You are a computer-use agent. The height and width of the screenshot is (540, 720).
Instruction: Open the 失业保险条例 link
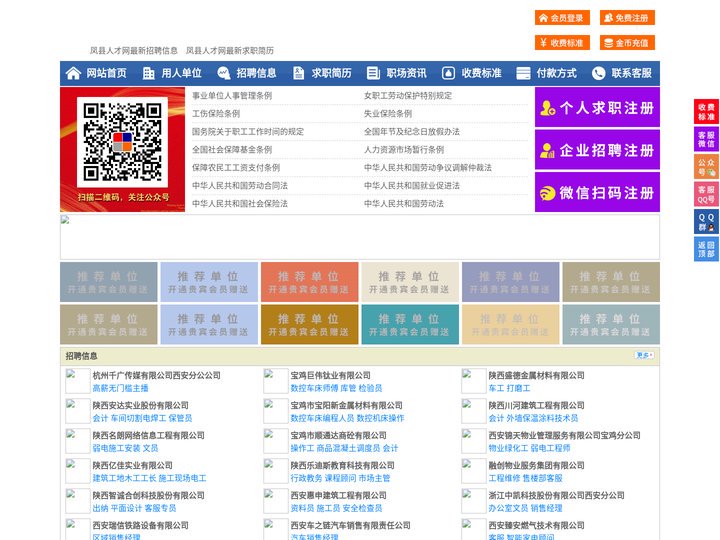388,113
